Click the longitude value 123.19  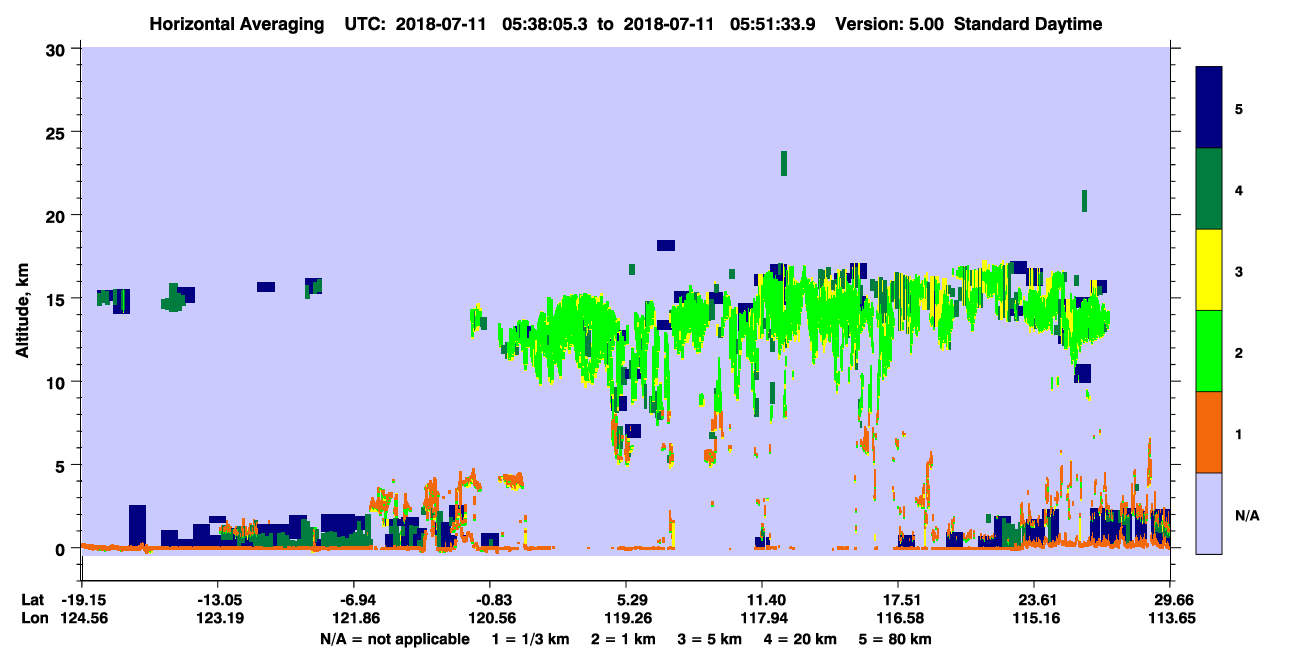coord(218,618)
